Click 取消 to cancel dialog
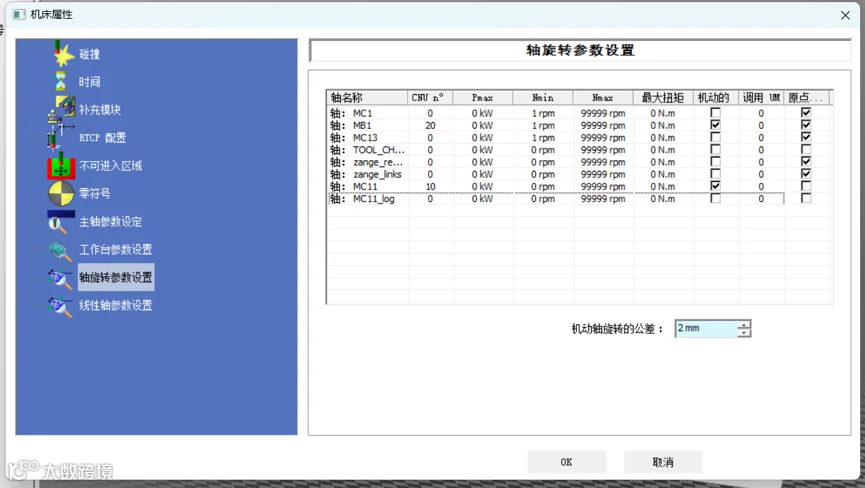This screenshot has width=865, height=488. 663,462
